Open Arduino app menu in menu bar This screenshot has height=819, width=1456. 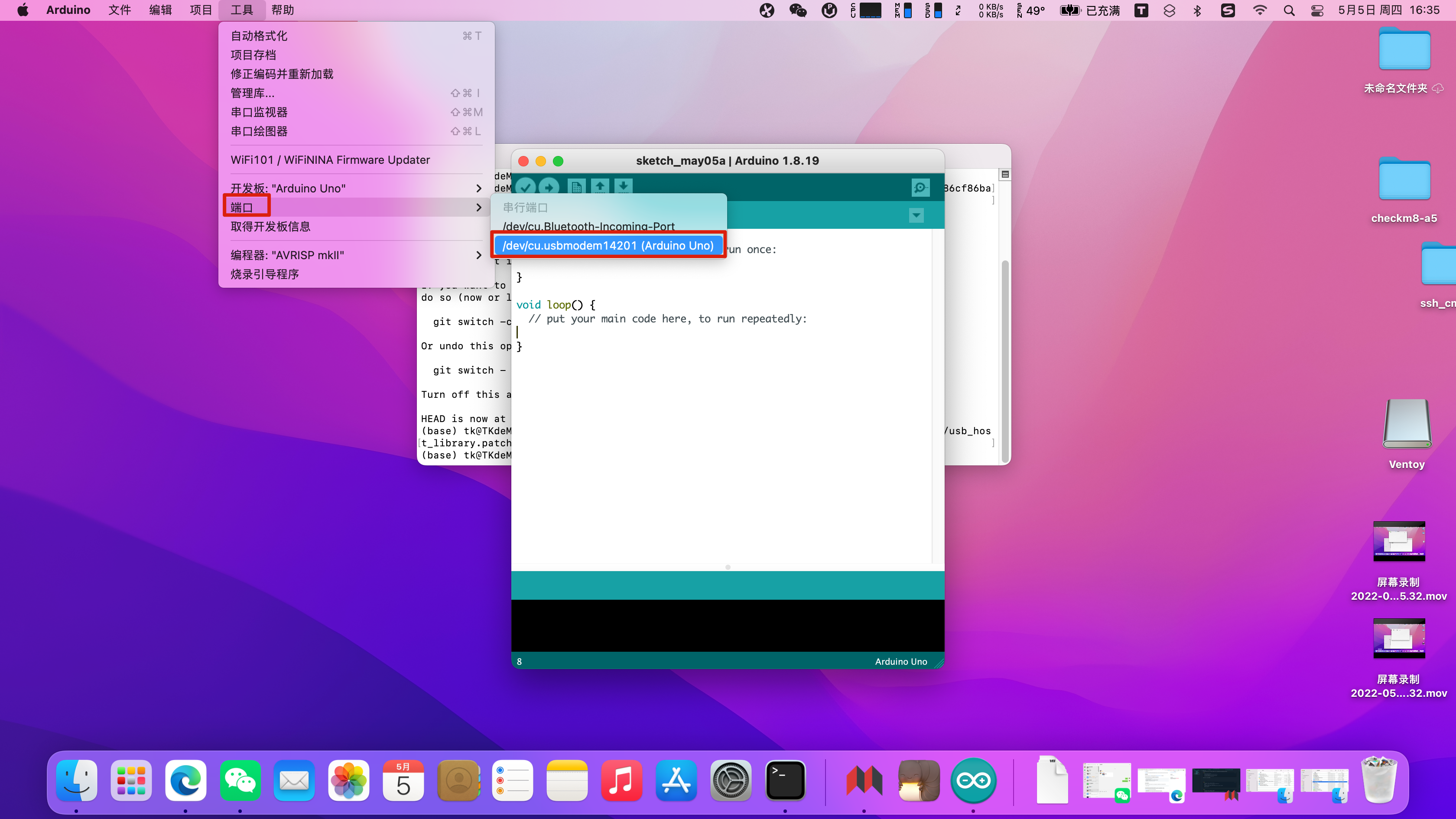point(68,10)
